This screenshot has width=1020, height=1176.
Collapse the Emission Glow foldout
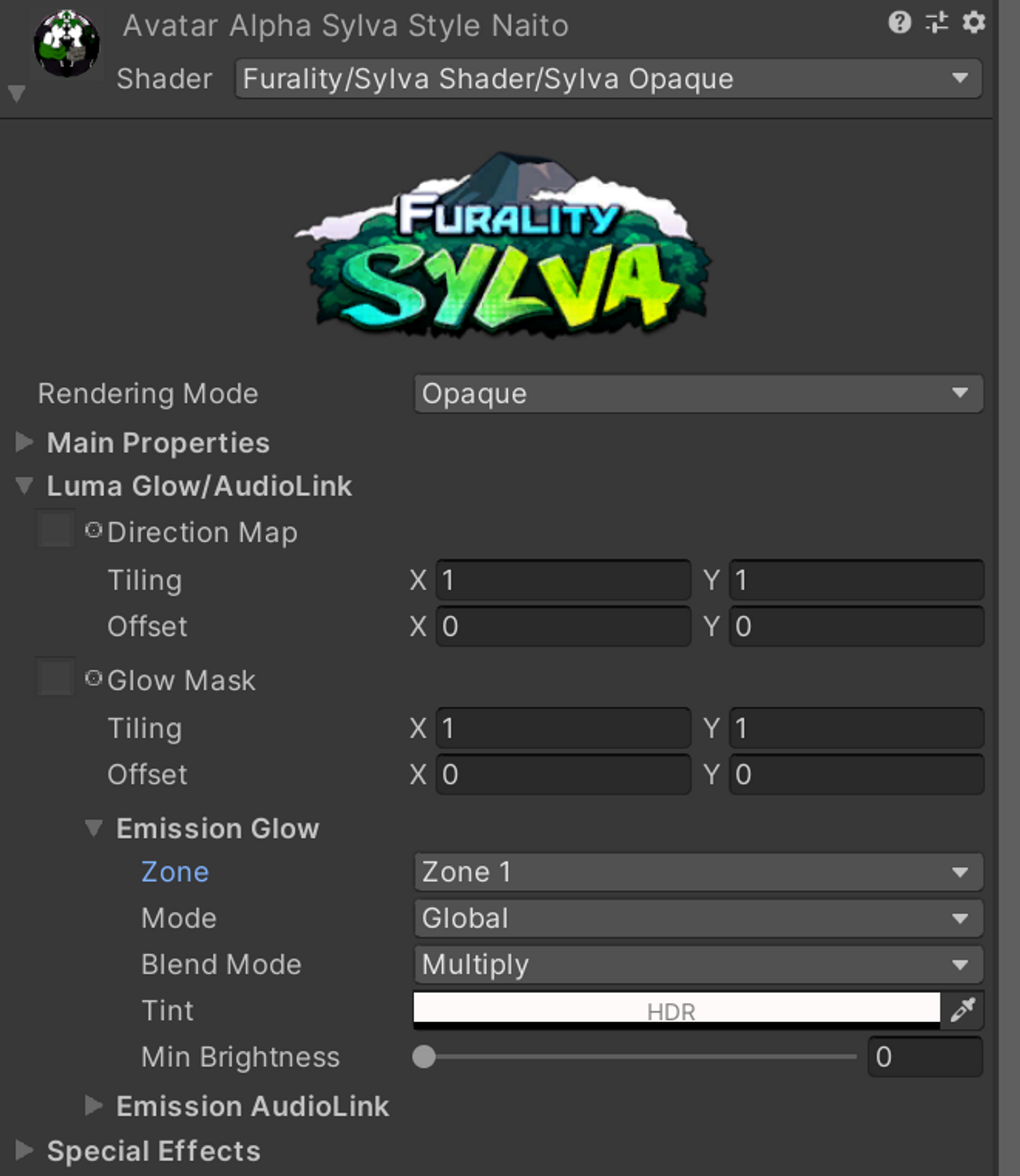[93, 828]
